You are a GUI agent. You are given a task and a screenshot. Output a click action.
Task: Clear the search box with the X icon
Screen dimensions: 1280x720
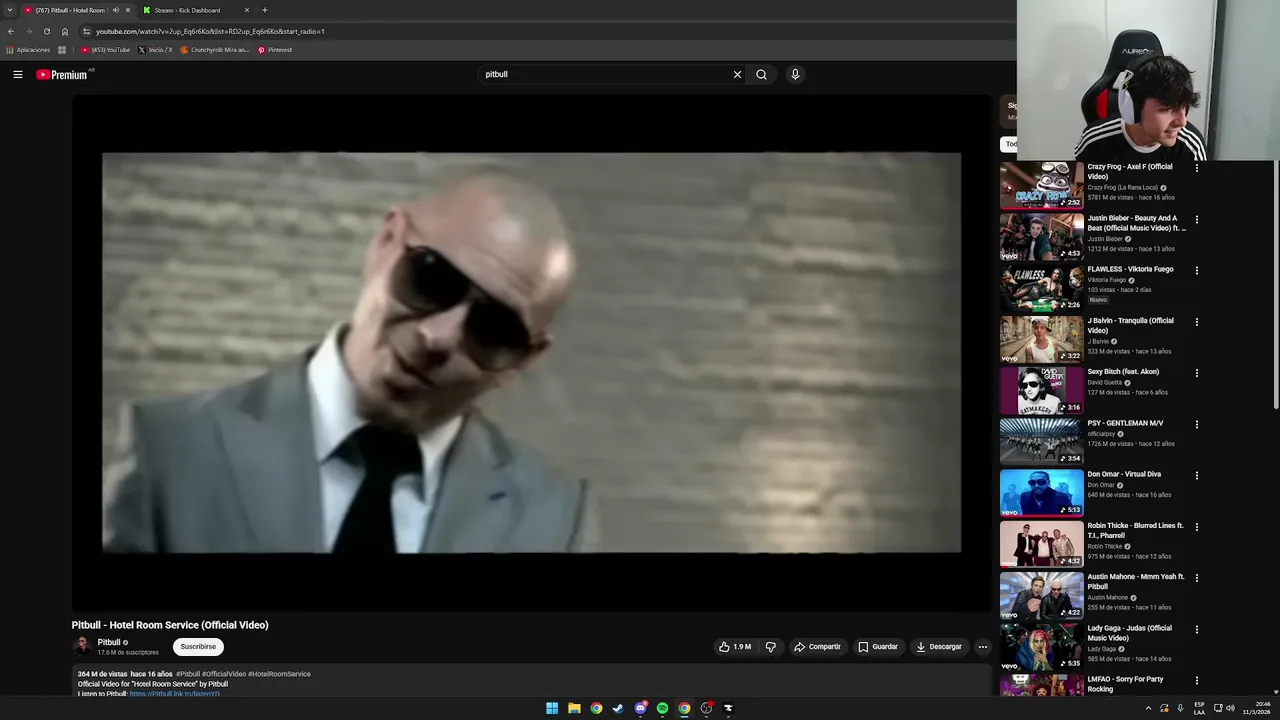coord(737,74)
